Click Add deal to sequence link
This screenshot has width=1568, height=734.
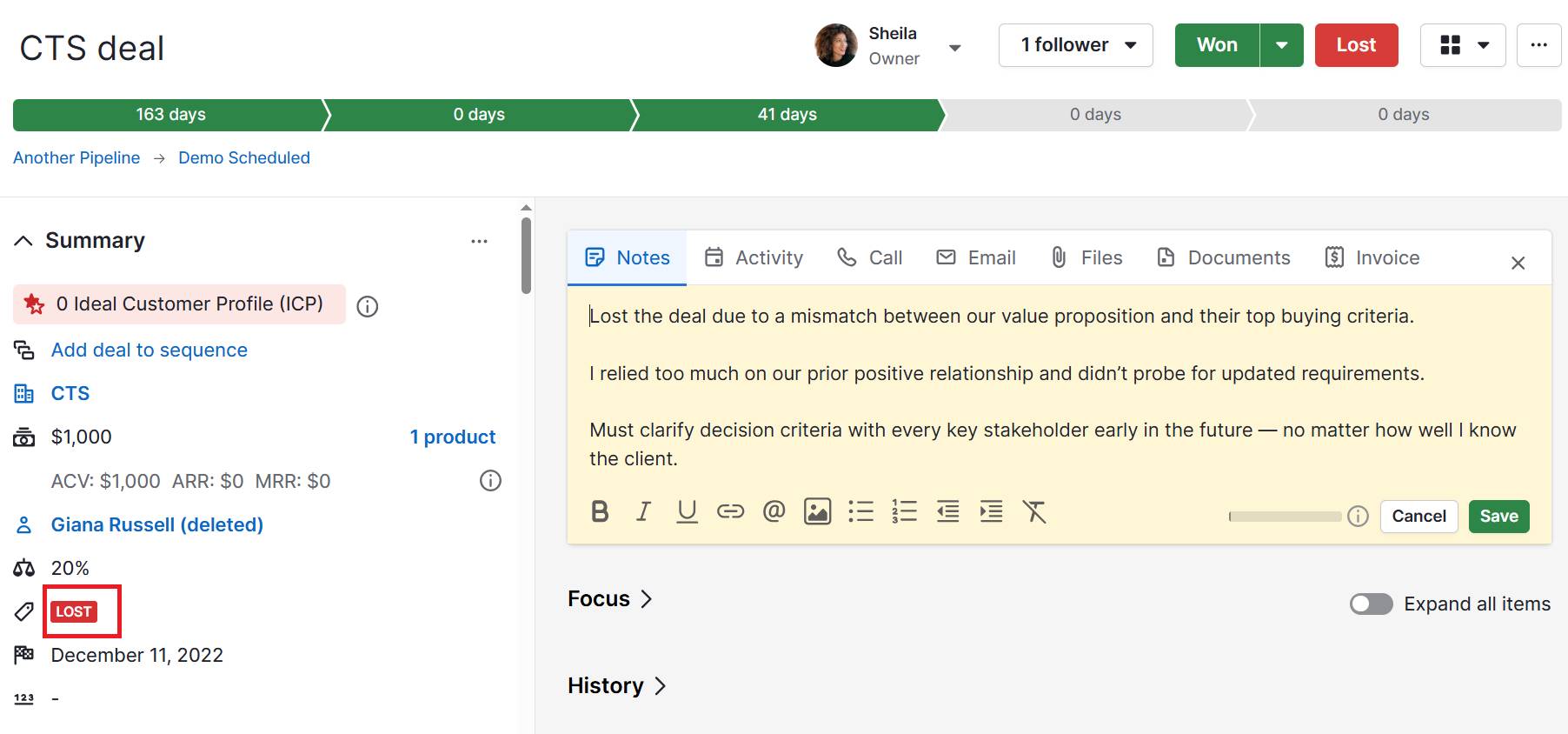pos(149,350)
